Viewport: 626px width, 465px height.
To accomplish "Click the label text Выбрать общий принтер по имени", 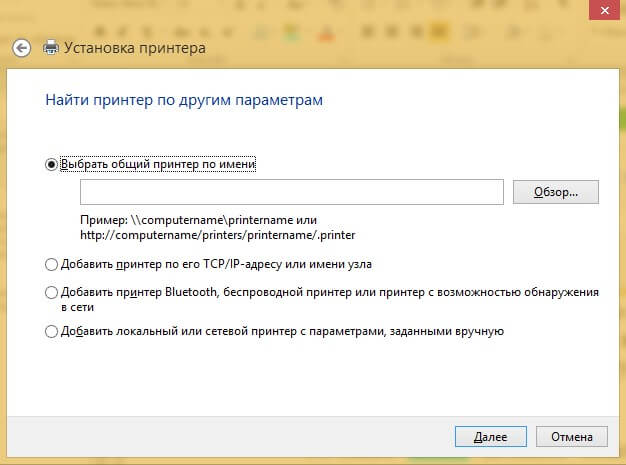I will pyautogui.click(x=158, y=165).
